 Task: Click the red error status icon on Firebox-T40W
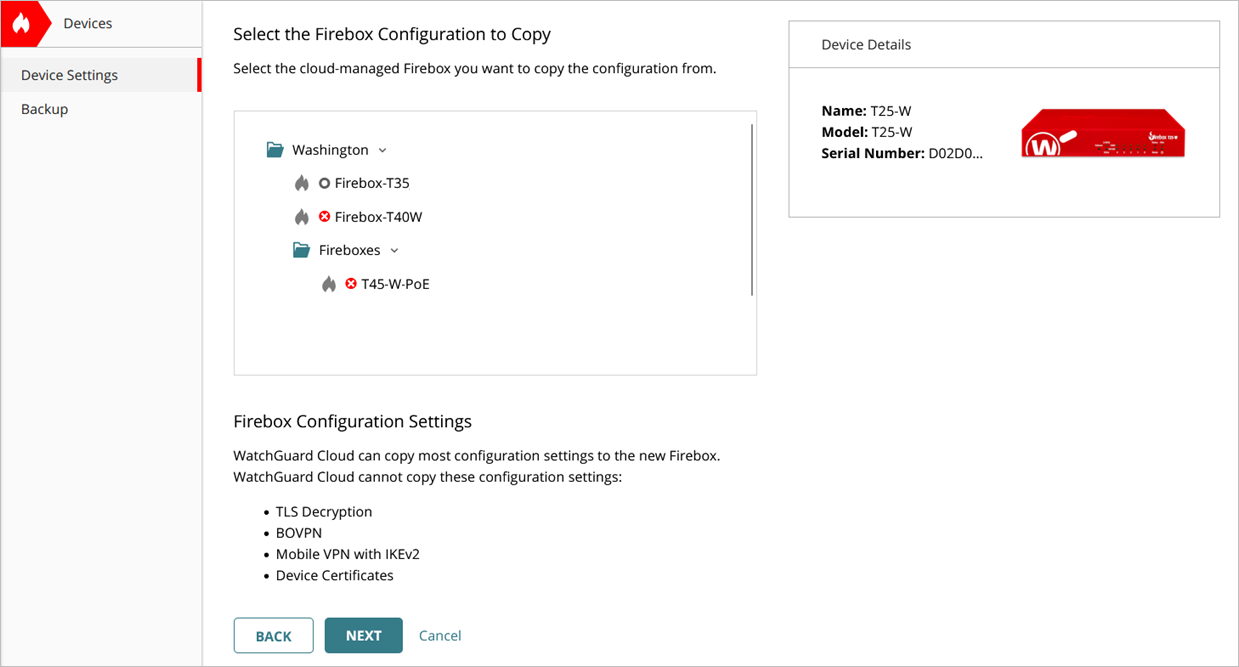click(324, 216)
